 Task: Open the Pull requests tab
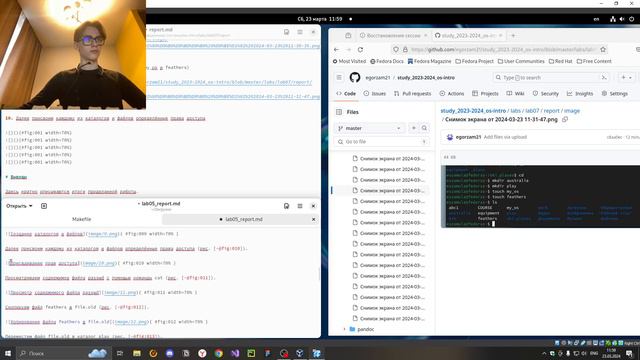tap(412, 93)
